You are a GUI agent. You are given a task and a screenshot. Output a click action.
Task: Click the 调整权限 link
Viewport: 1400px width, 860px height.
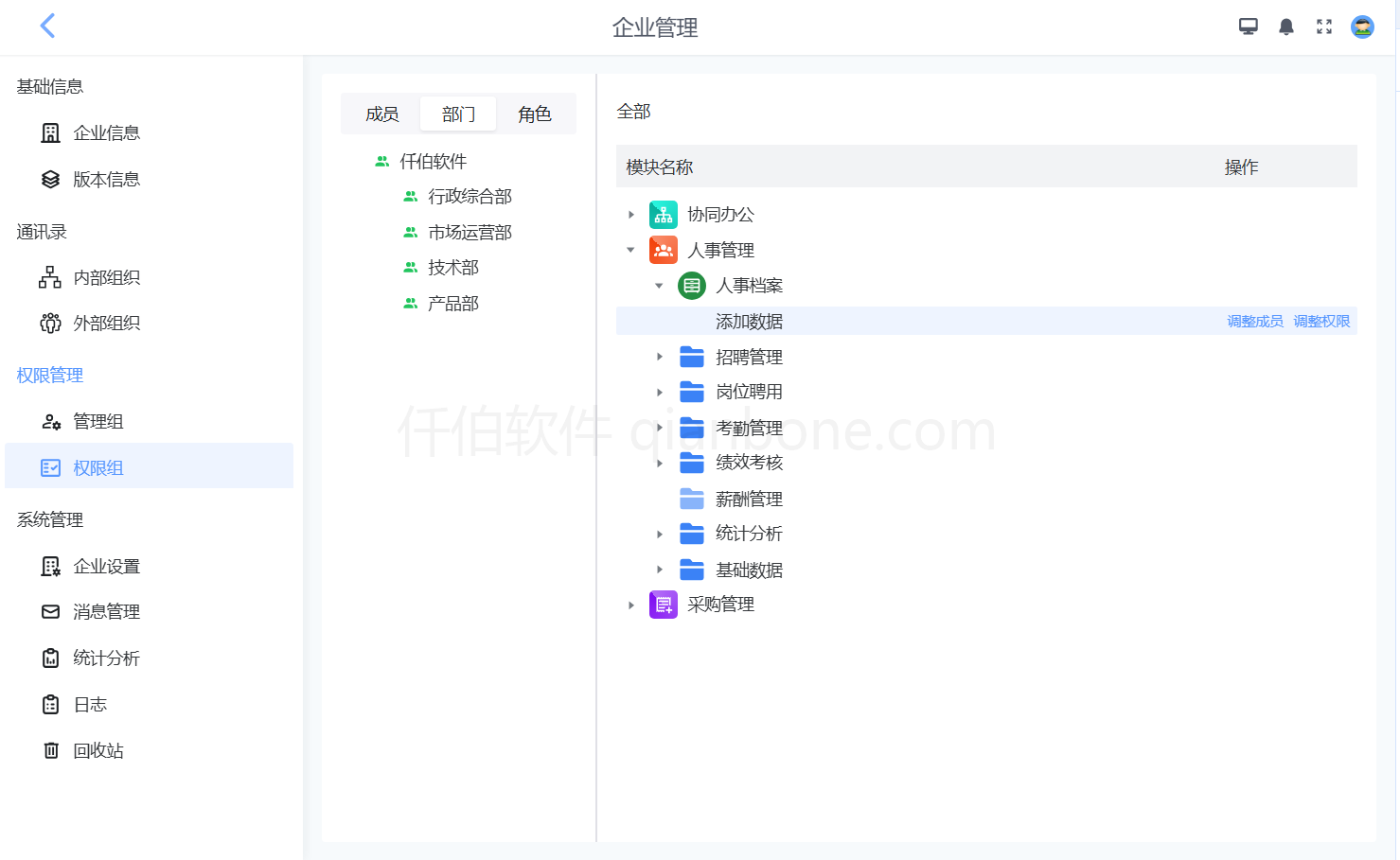(1321, 321)
